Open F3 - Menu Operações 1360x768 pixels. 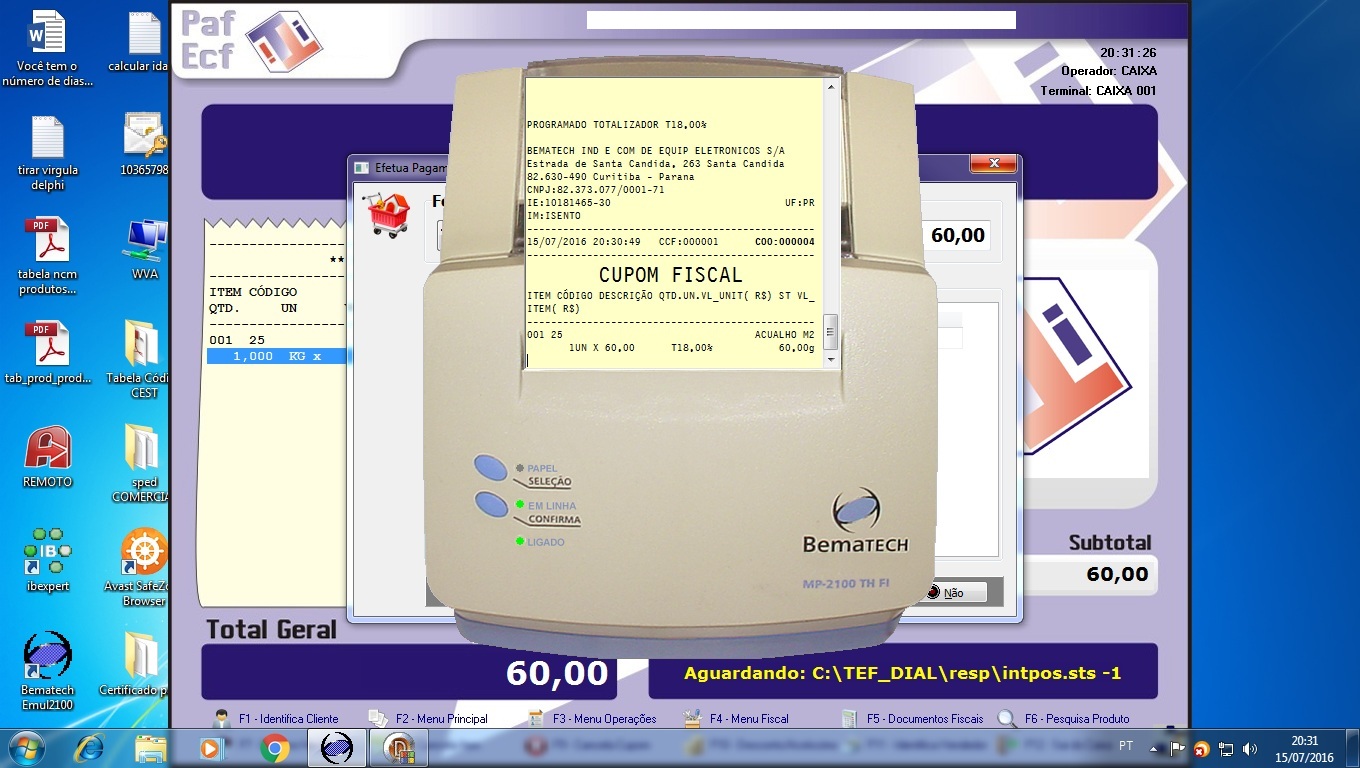tap(591, 718)
